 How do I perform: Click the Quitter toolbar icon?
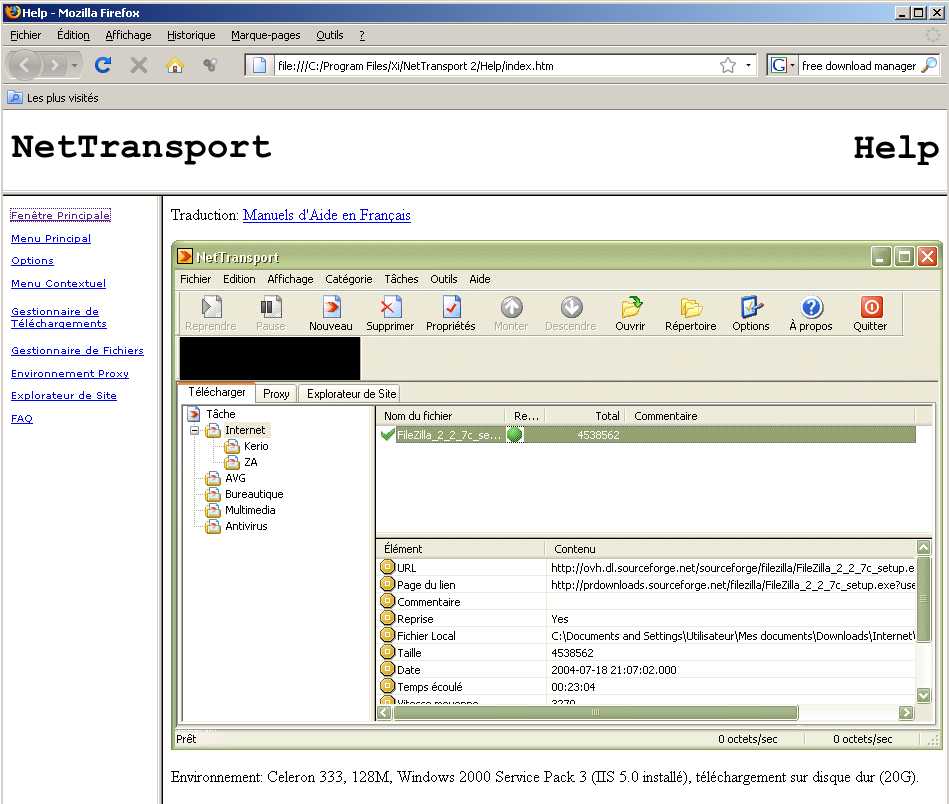[870, 308]
